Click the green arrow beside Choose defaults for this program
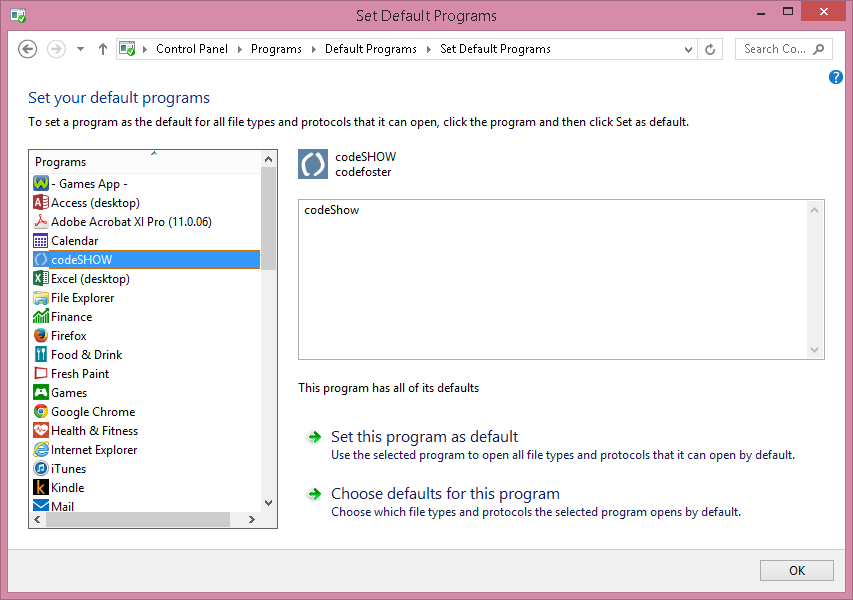The height and width of the screenshot is (600, 853). pos(314,494)
